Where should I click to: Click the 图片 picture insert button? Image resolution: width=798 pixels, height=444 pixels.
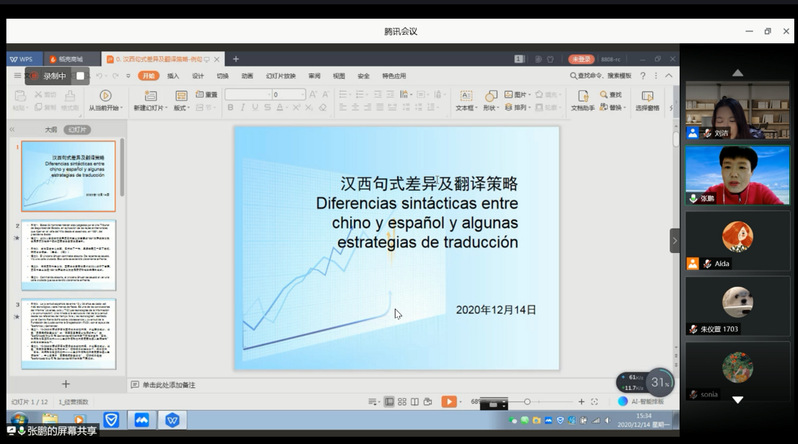[x=517, y=95]
